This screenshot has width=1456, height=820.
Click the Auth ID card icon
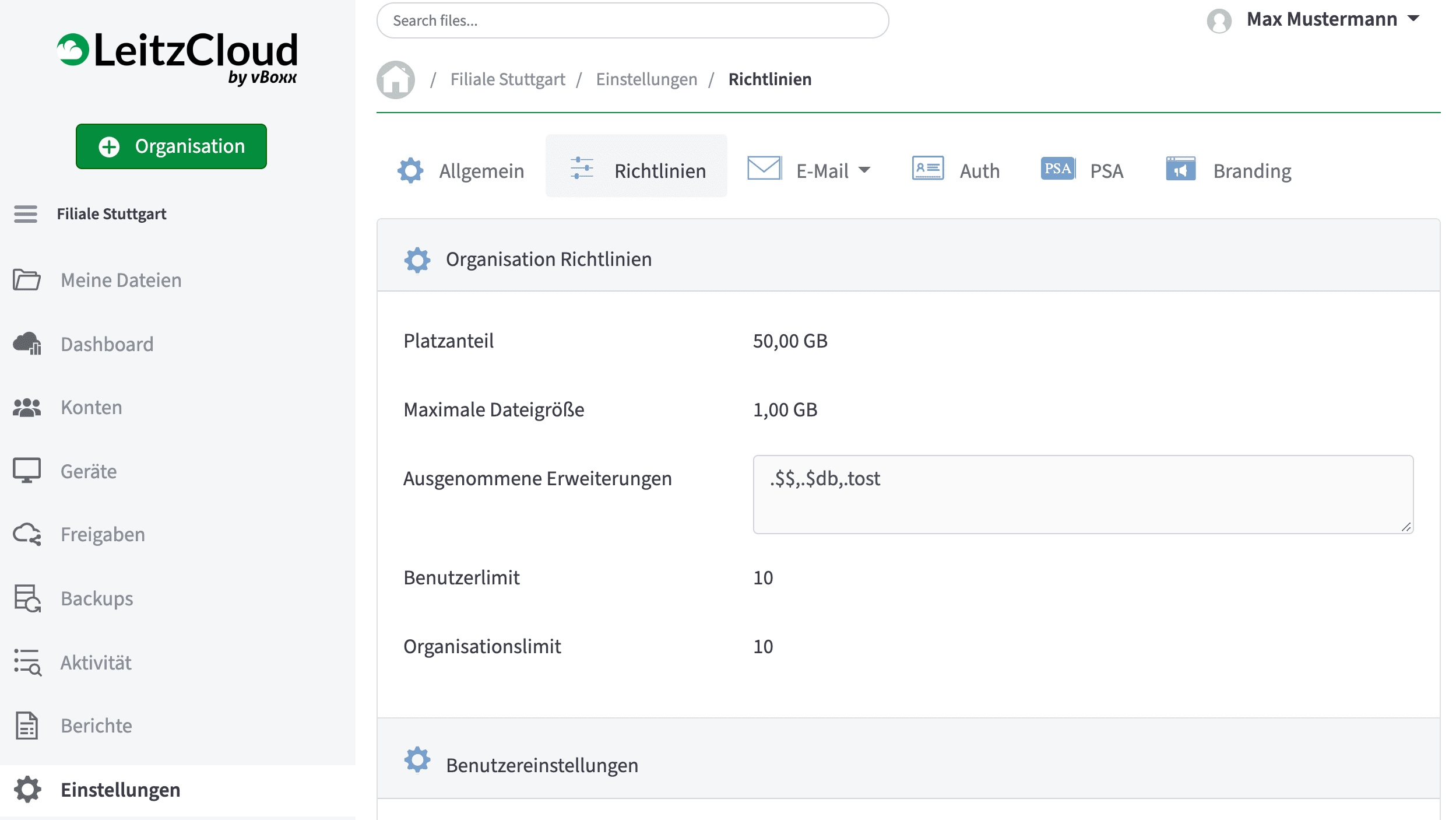click(928, 168)
